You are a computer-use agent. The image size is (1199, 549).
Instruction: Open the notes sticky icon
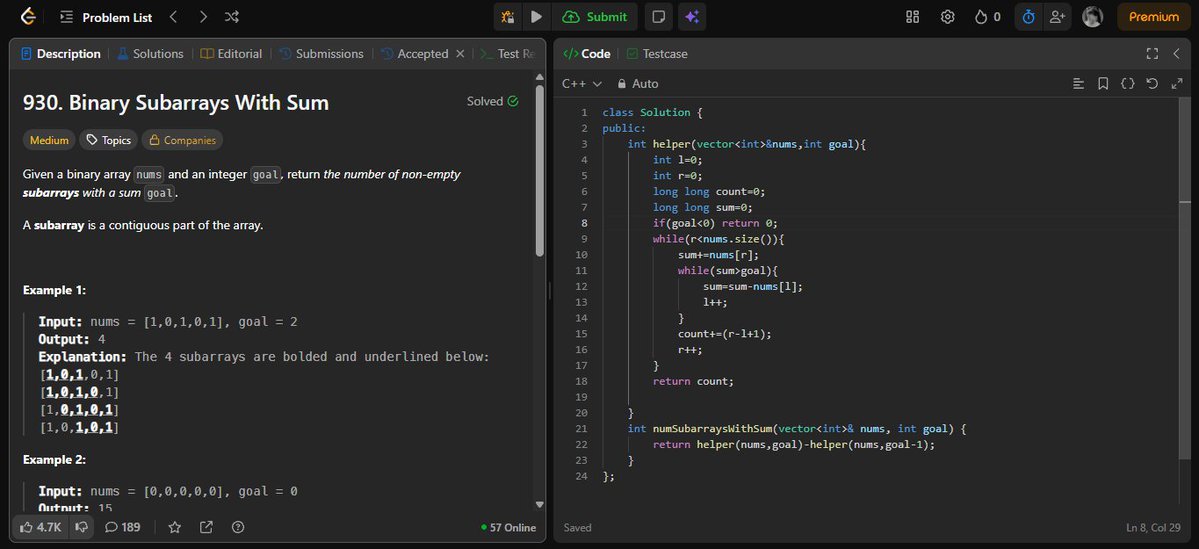tap(658, 17)
